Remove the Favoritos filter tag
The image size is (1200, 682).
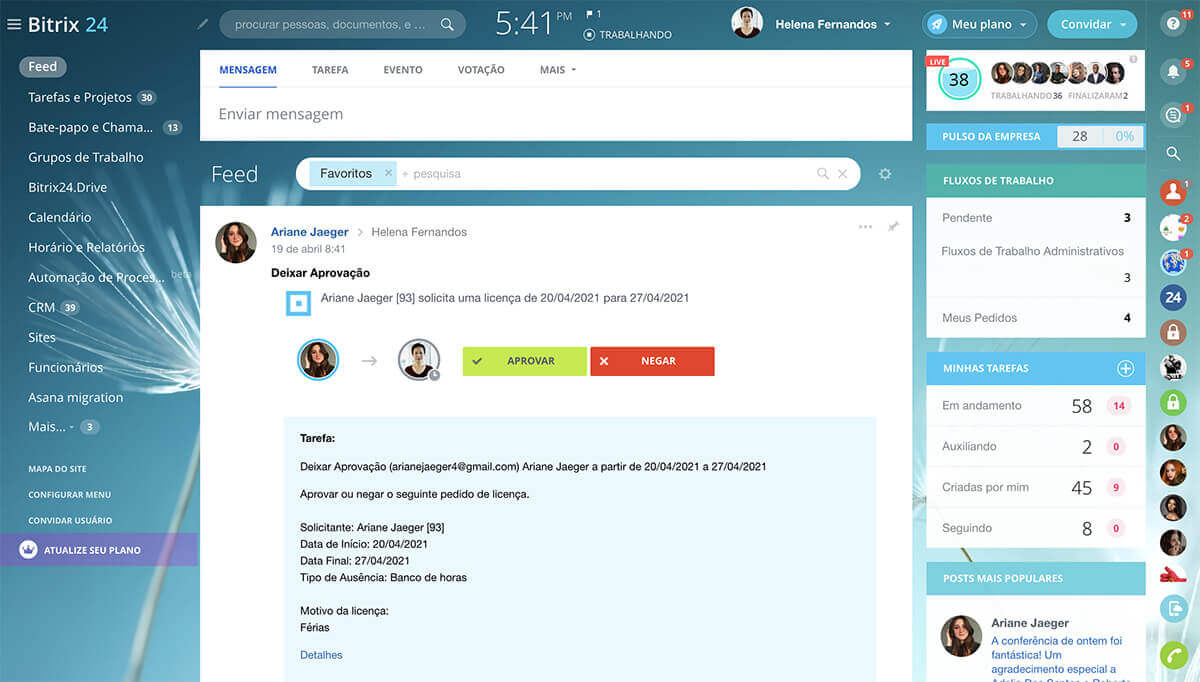coord(388,173)
